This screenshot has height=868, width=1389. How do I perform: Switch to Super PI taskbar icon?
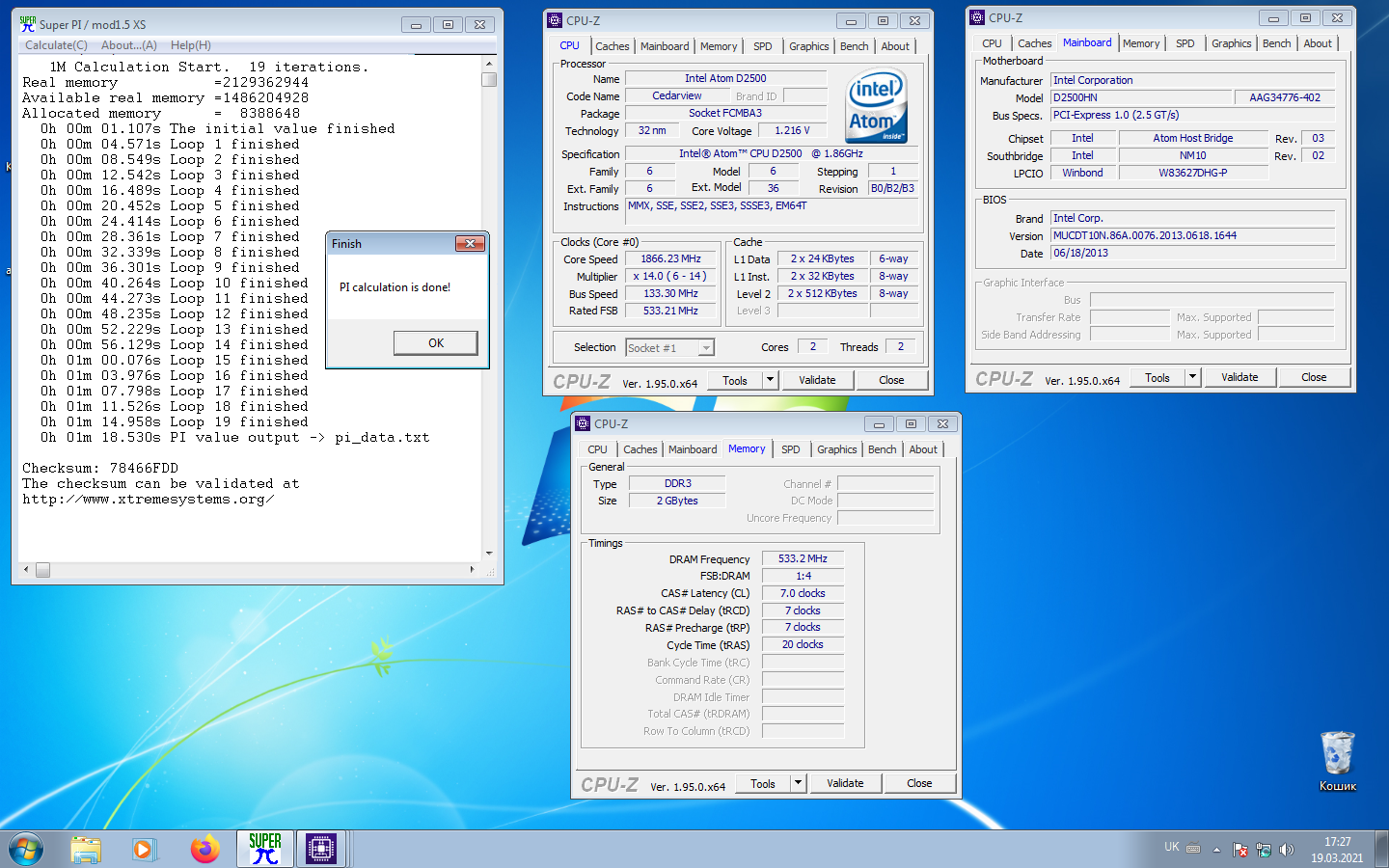coord(264,849)
